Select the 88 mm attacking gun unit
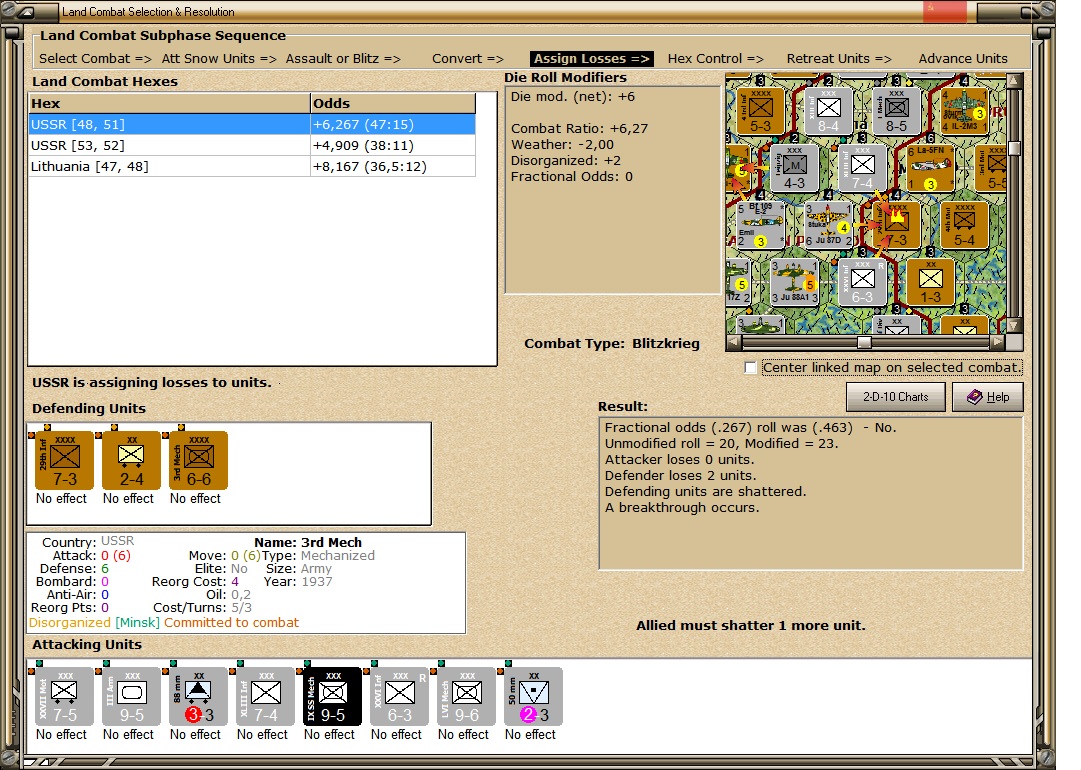The image size is (1081, 770). (x=199, y=696)
